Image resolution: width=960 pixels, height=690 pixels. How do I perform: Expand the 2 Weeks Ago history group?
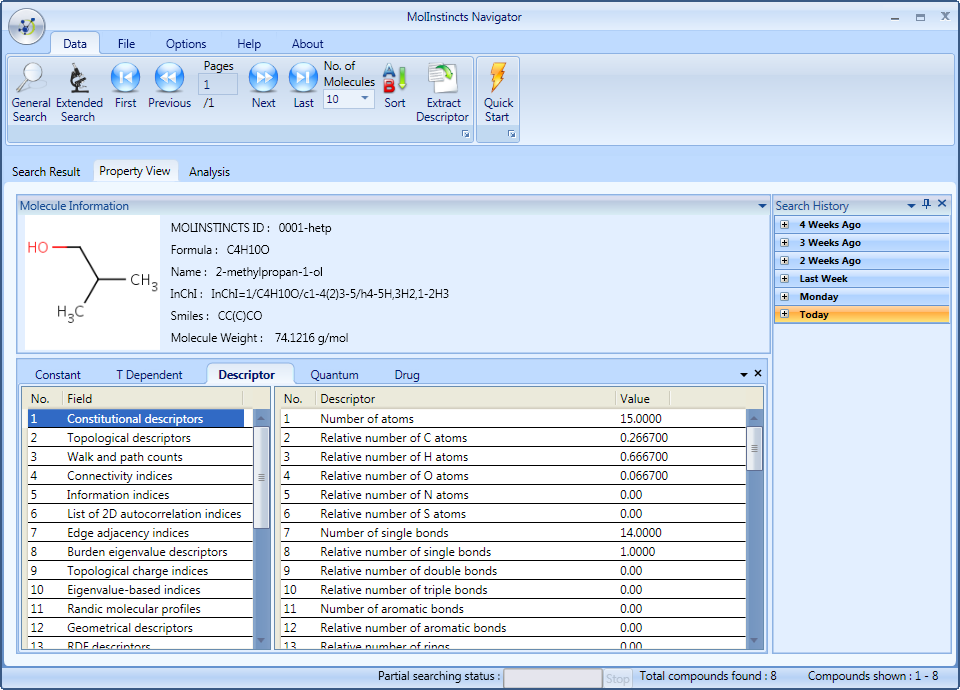[784, 260]
